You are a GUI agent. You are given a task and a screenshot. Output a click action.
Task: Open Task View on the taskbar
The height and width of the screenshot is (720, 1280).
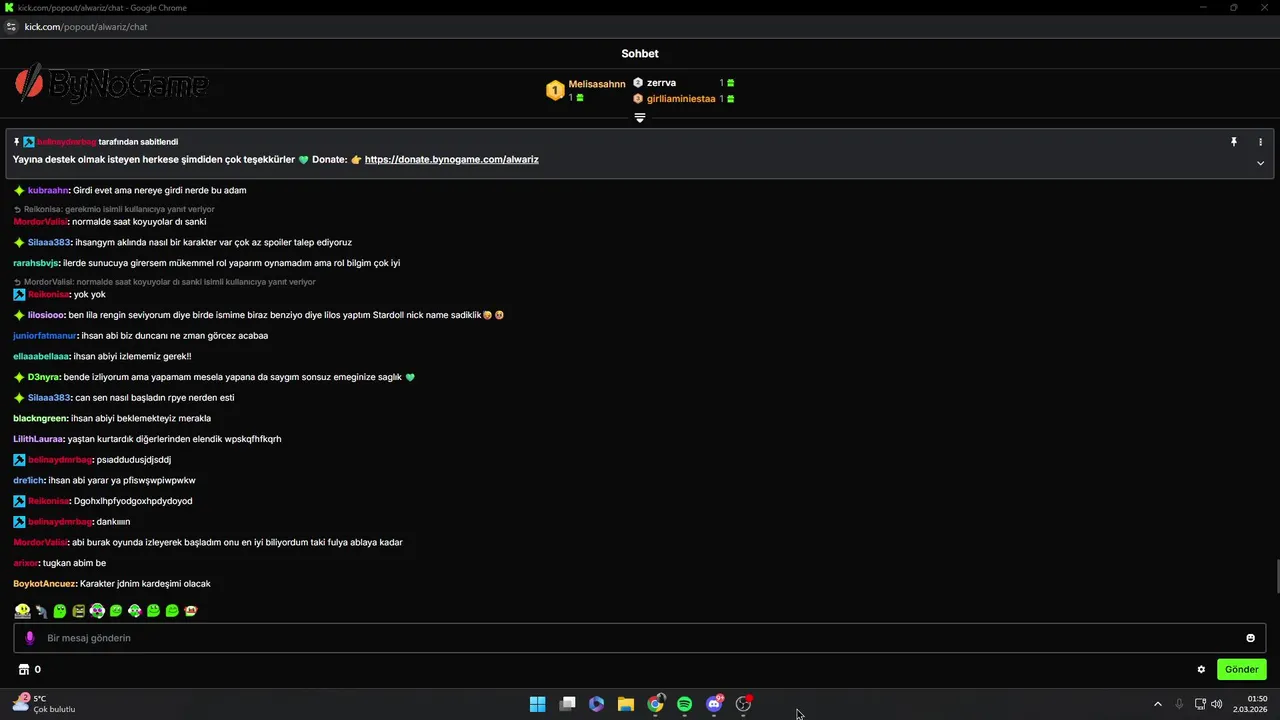coord(567,704)
